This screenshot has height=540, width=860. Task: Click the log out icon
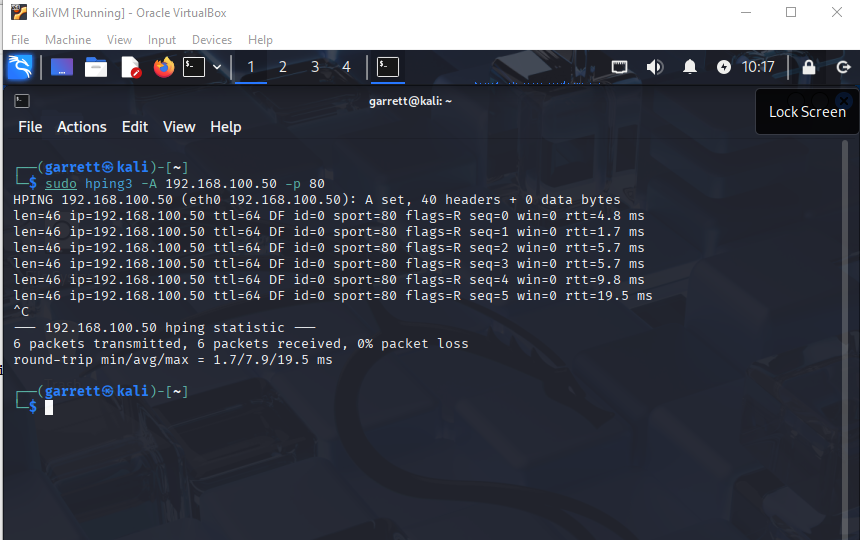tap(843, 67)
